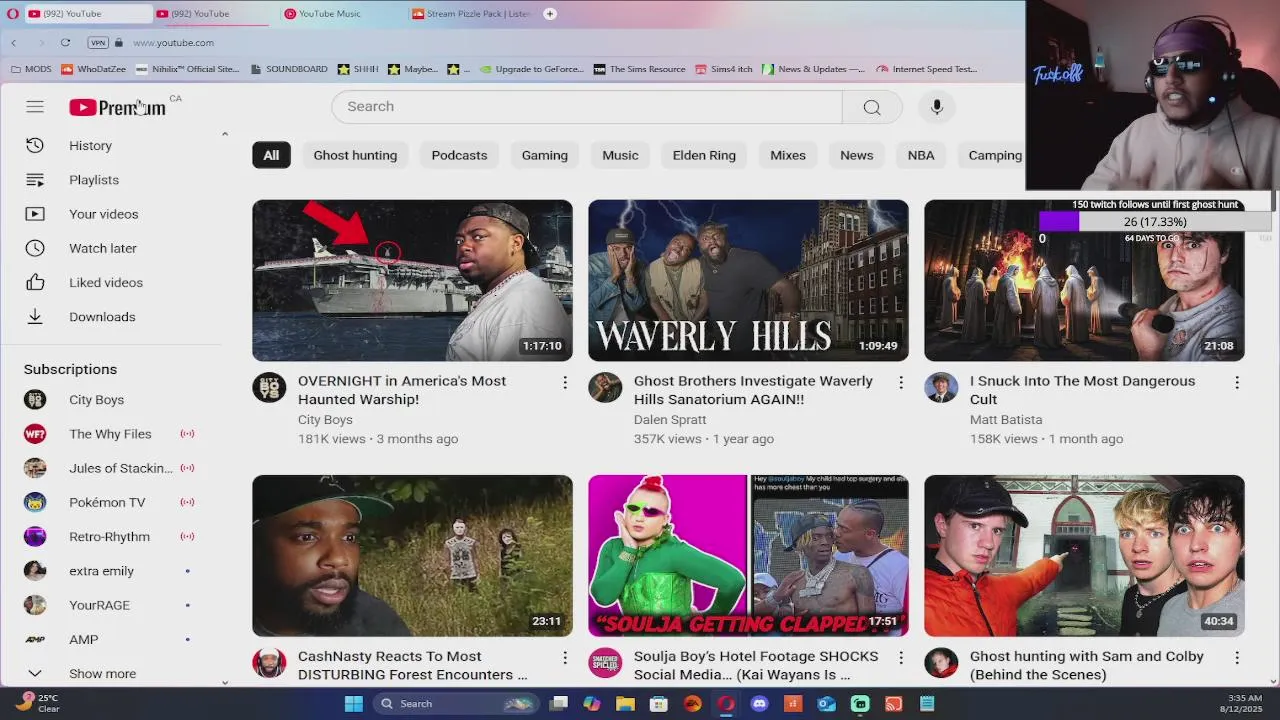Open options for the Most Dangerous Cult video
The height and width of the screenshot is (720, 1280).
(x=1237, y=383)
